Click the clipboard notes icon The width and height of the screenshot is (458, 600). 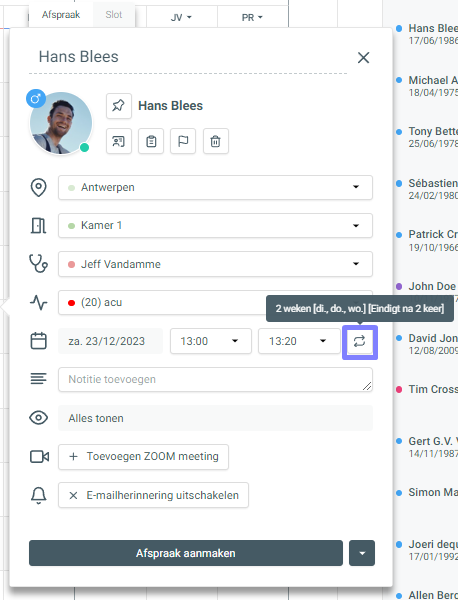coord(151,141)
